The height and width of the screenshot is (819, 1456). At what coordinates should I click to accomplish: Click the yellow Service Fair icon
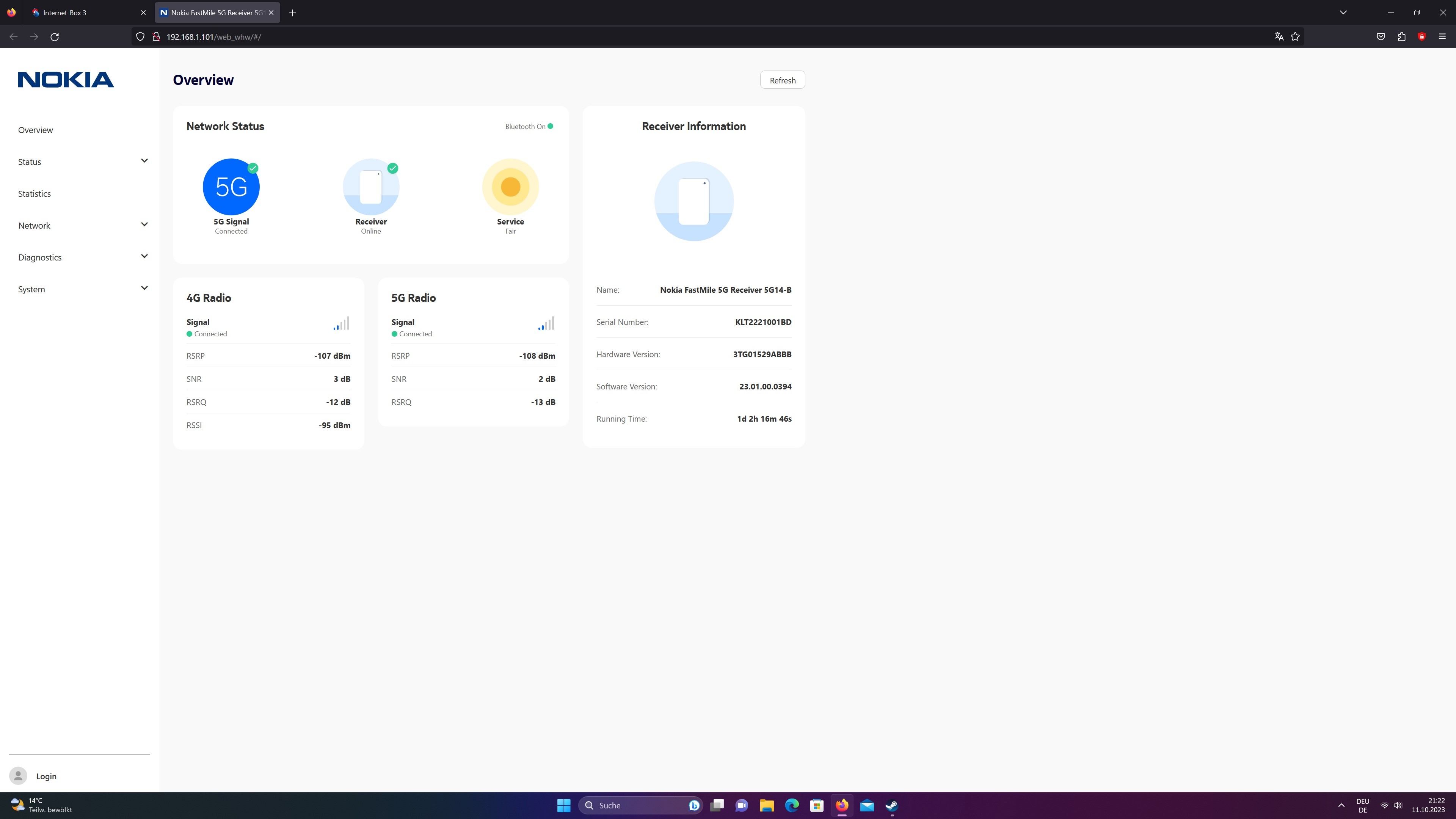(x=510, y=187)
